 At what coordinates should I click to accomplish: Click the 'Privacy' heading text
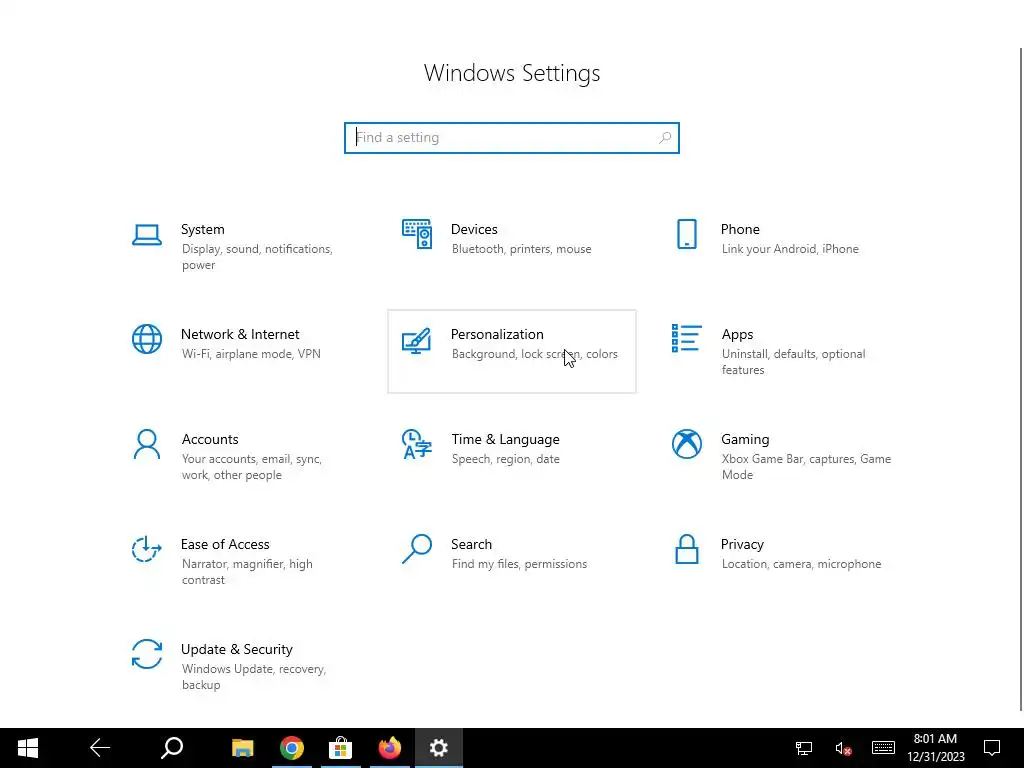pyautogui.click(x=742, y=545)
